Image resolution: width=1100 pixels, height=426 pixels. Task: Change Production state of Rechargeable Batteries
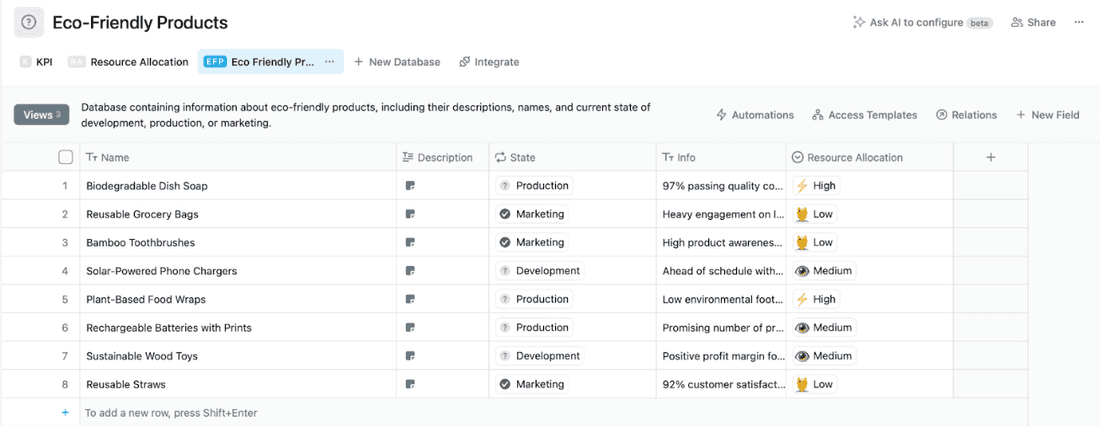(535, 328)
